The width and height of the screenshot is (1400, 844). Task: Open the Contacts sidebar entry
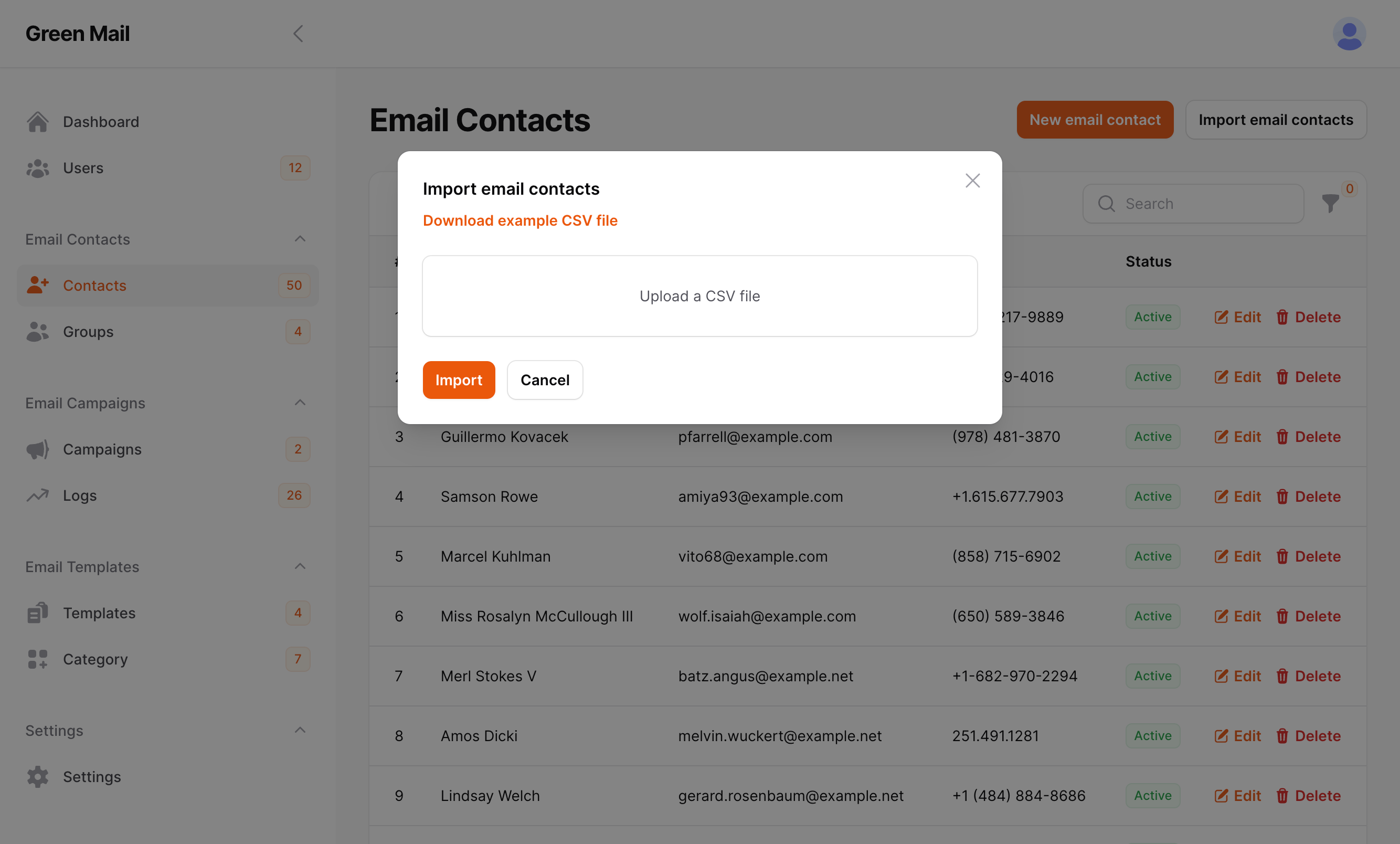tap(94, 284)
